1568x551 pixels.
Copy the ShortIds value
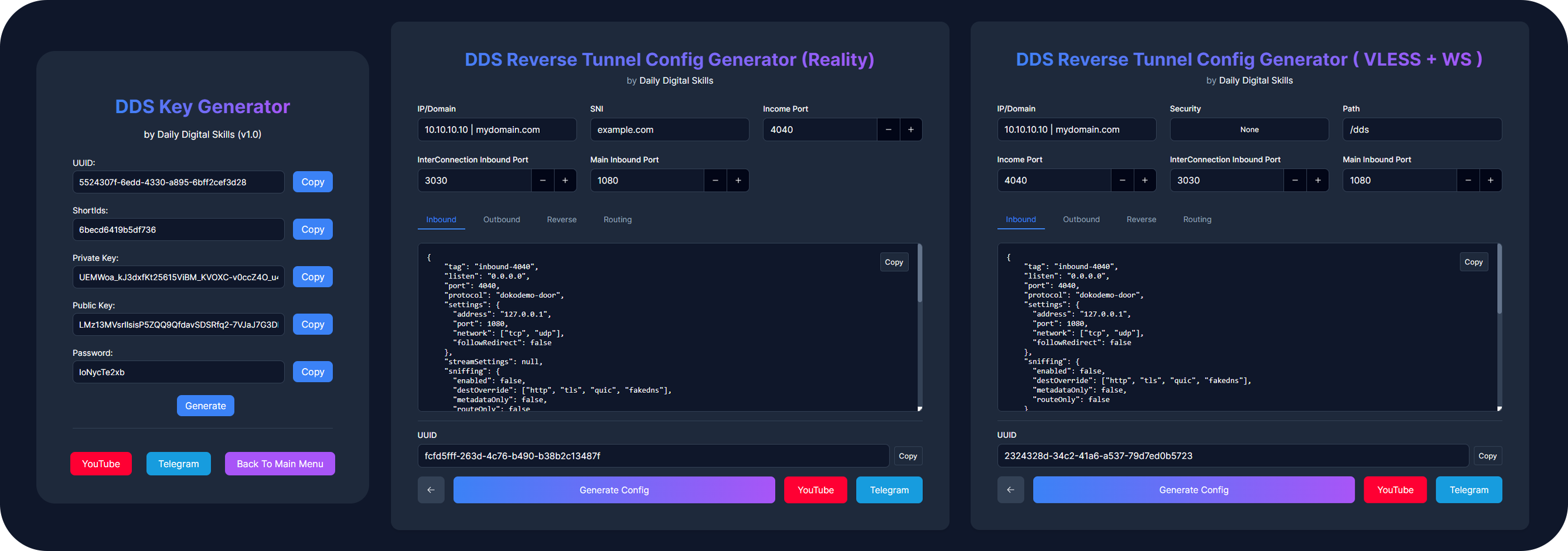pos(312,230)
